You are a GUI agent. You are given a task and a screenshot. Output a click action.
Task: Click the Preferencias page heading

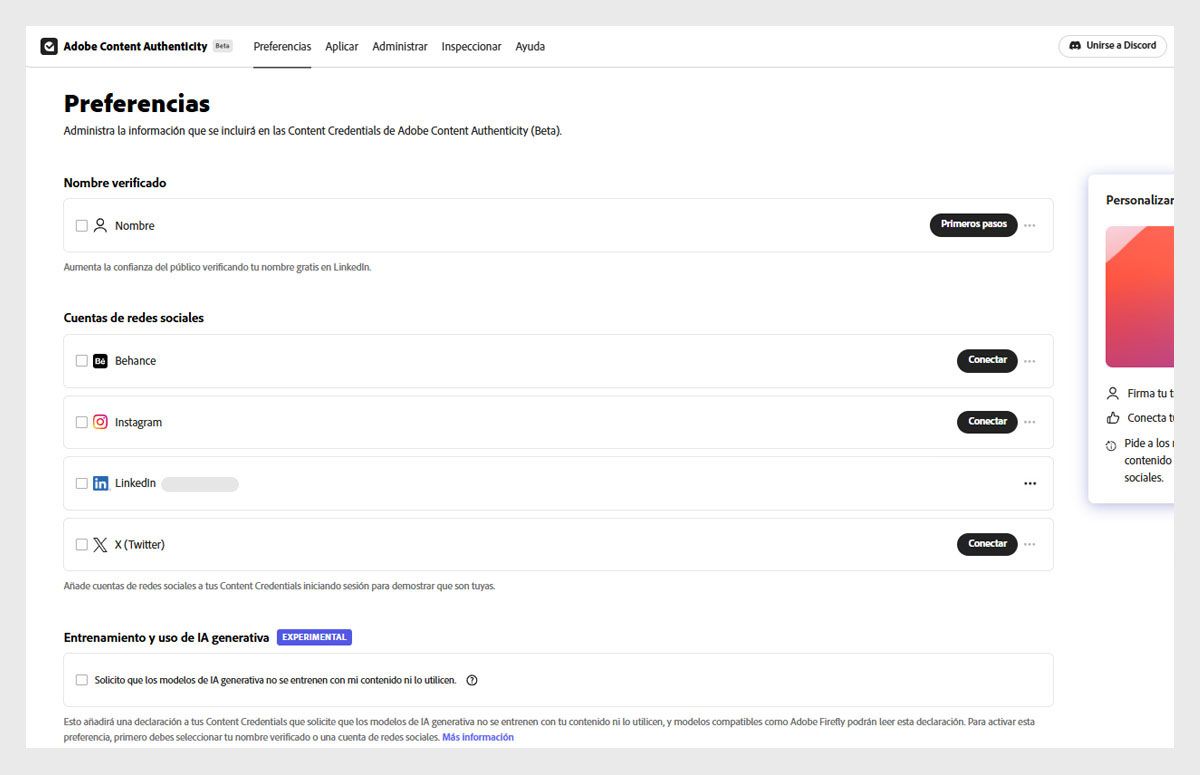[137, 103]
